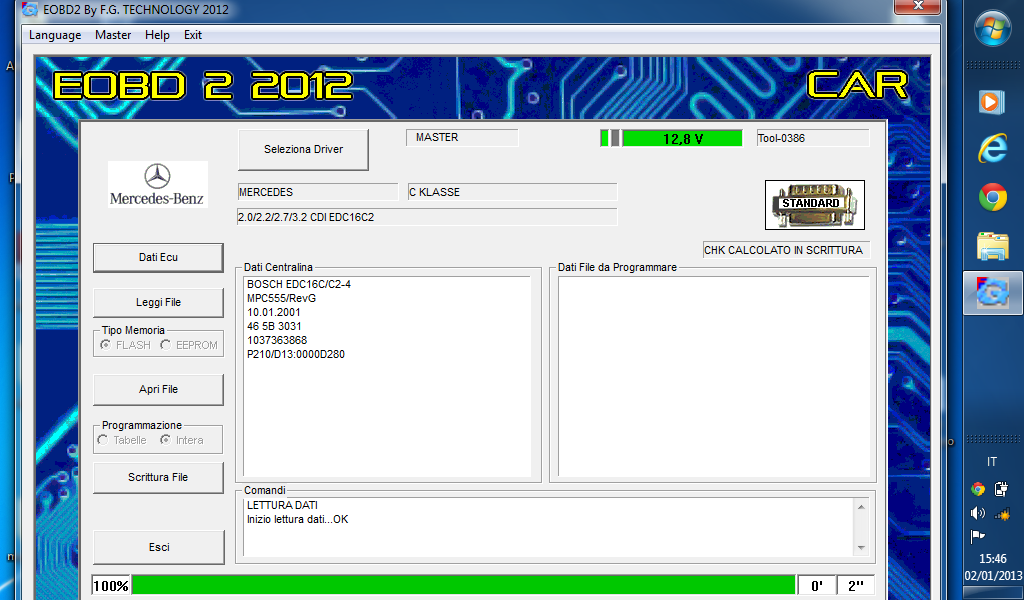
Task: Open the Action Center flag icon
Action: (x=978, y=537)
